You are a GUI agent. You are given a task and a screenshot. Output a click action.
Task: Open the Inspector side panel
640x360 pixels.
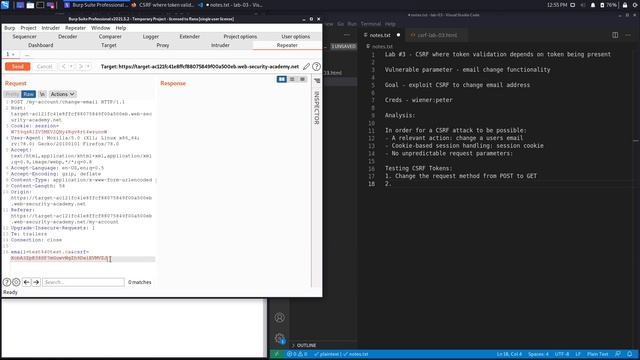317,107
